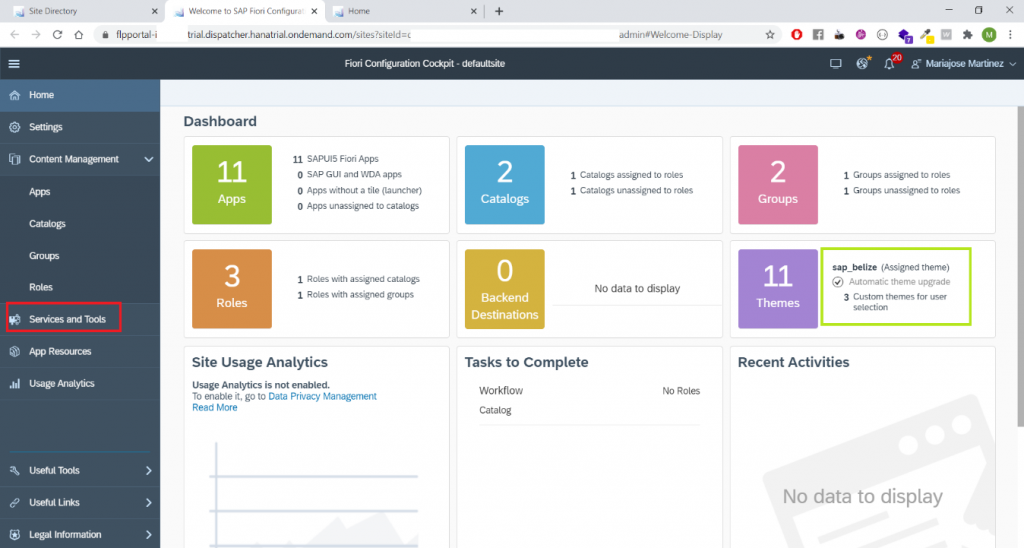This screenshot has height=548, width=1024.
Task: Open Roles in the sidebar
Action: tap(40, 287)
